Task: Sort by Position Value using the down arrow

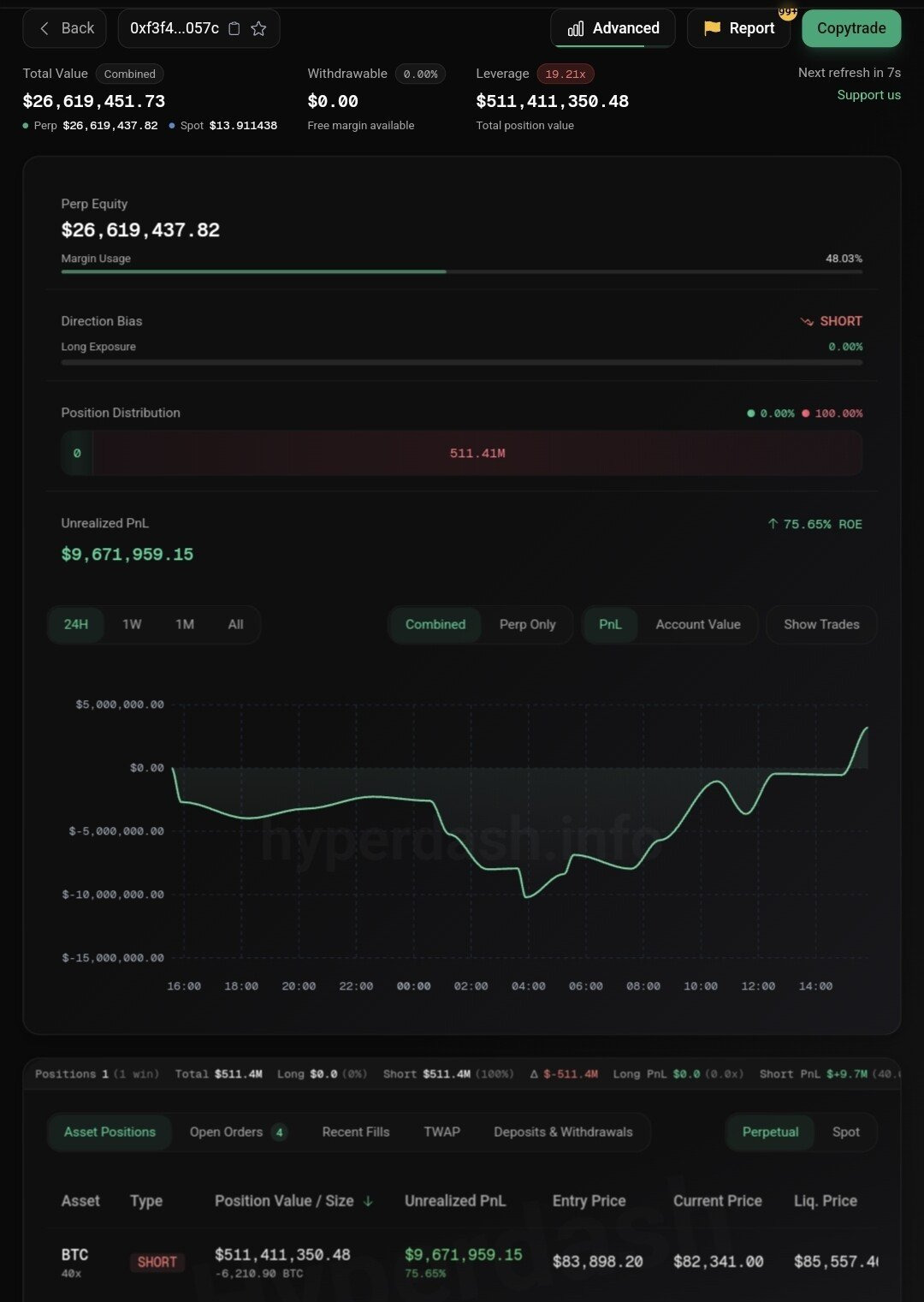Action: [368, 1201]
